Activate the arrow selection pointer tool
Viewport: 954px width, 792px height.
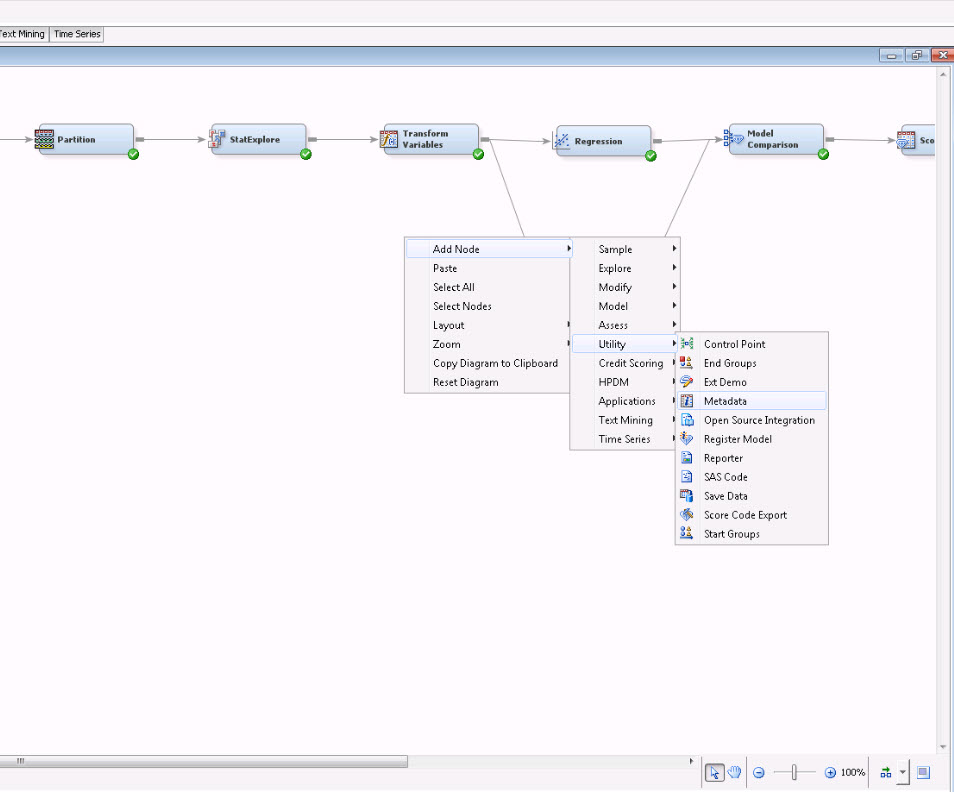pos(714,772)
